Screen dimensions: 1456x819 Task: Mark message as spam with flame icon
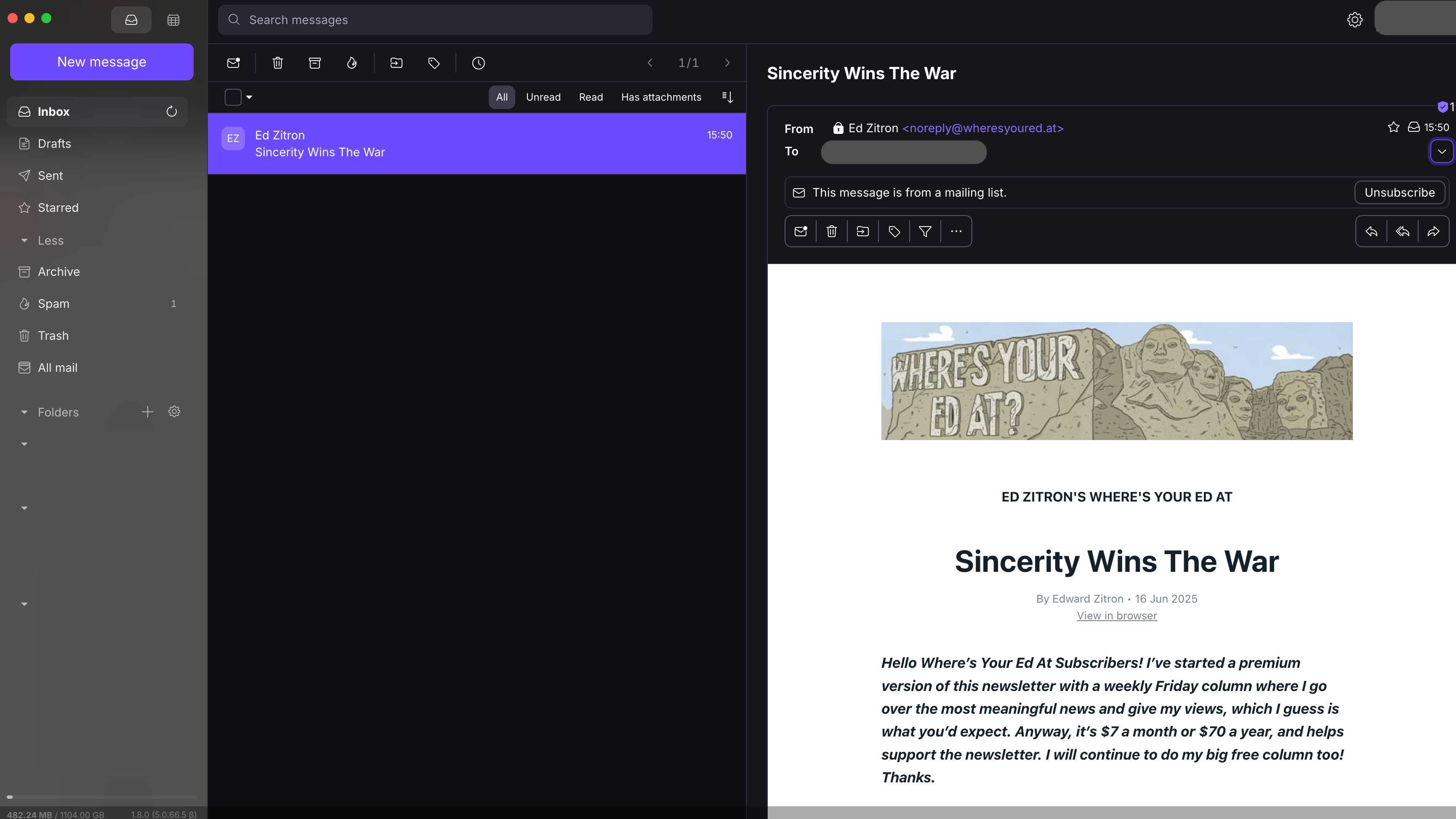pos(351,63)
